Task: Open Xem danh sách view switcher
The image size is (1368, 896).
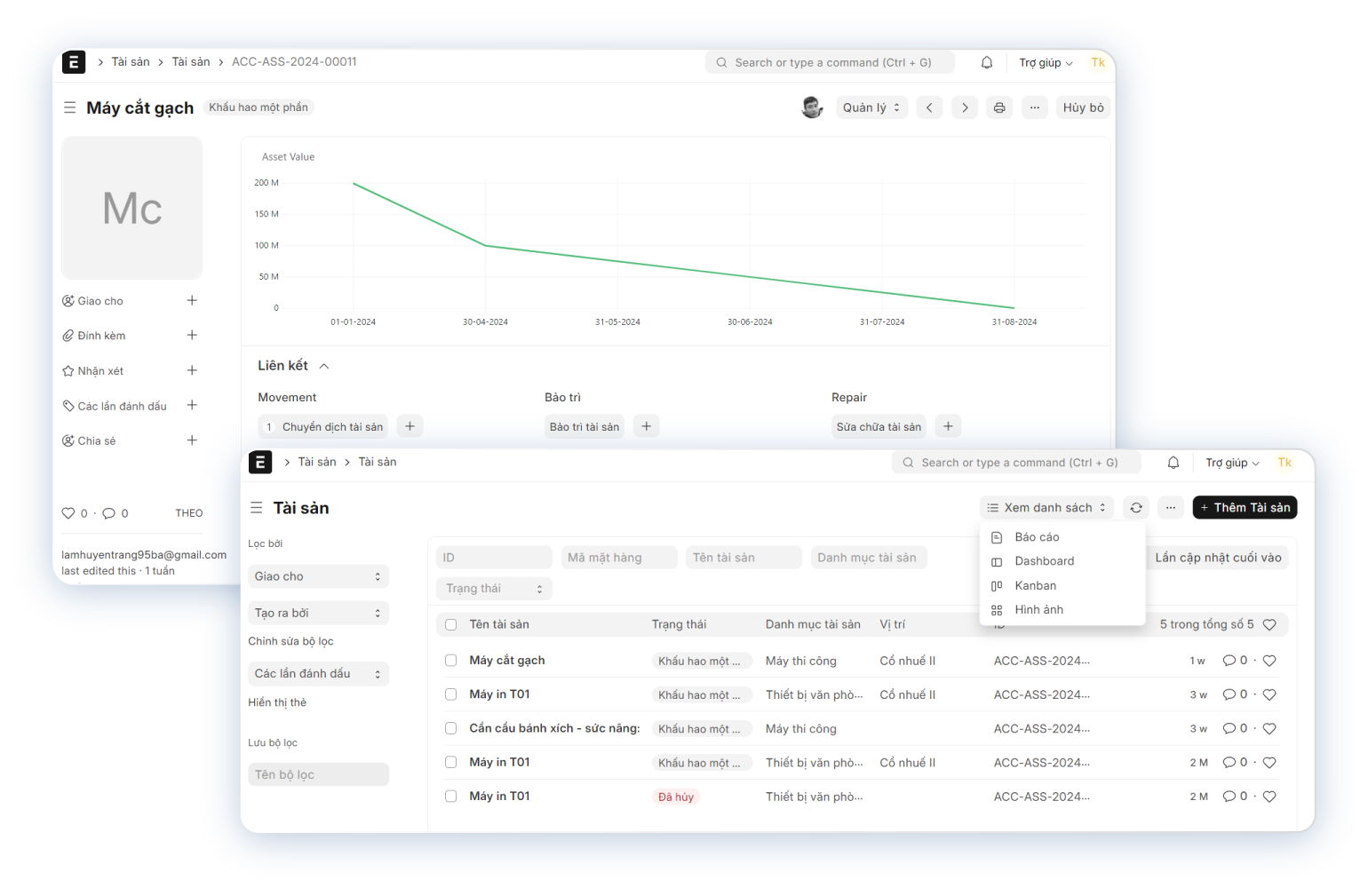Action: (1046, 508)
